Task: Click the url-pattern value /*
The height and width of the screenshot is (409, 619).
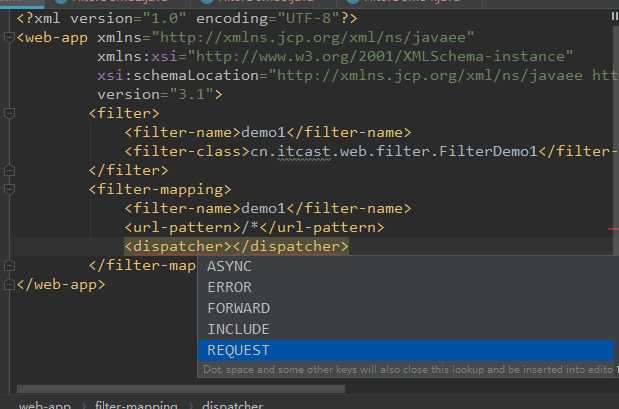Action: pyautogui.click(x=250, y=227)
